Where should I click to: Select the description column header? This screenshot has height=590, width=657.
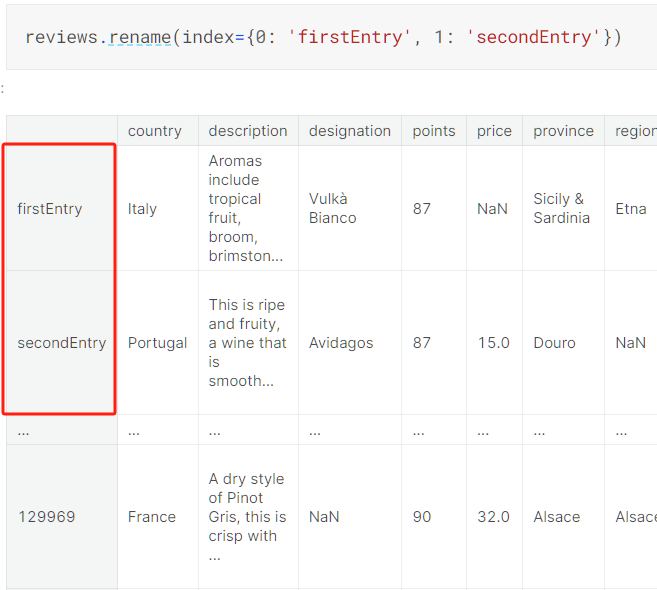pos(248,131)
